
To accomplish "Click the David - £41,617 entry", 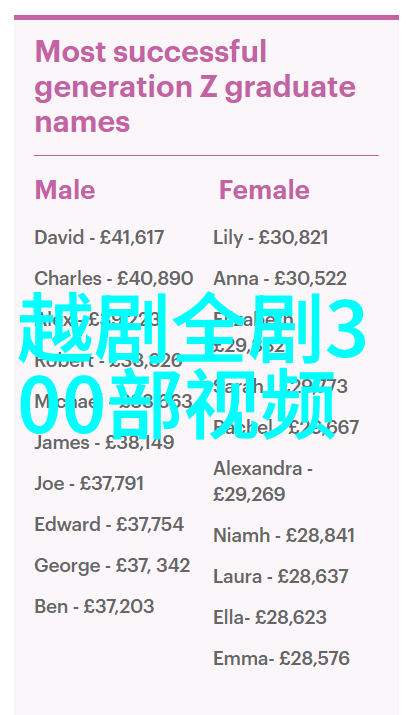I will [99, 238].
